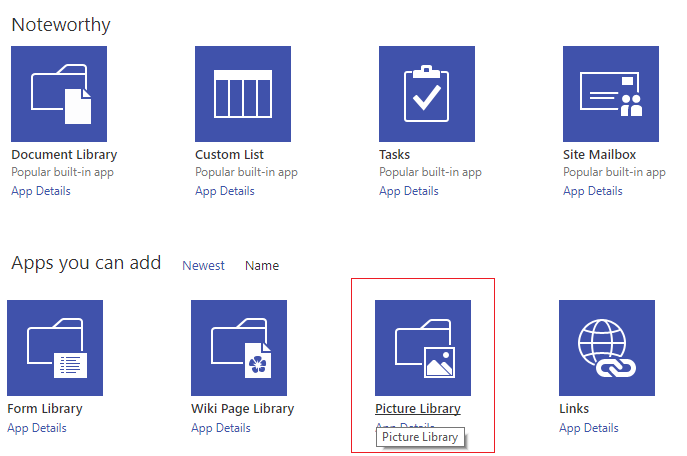View App Details for Document Library
The height and width of the screenshot is (456, 687).
pyautogui.click(x=41, y=191)
